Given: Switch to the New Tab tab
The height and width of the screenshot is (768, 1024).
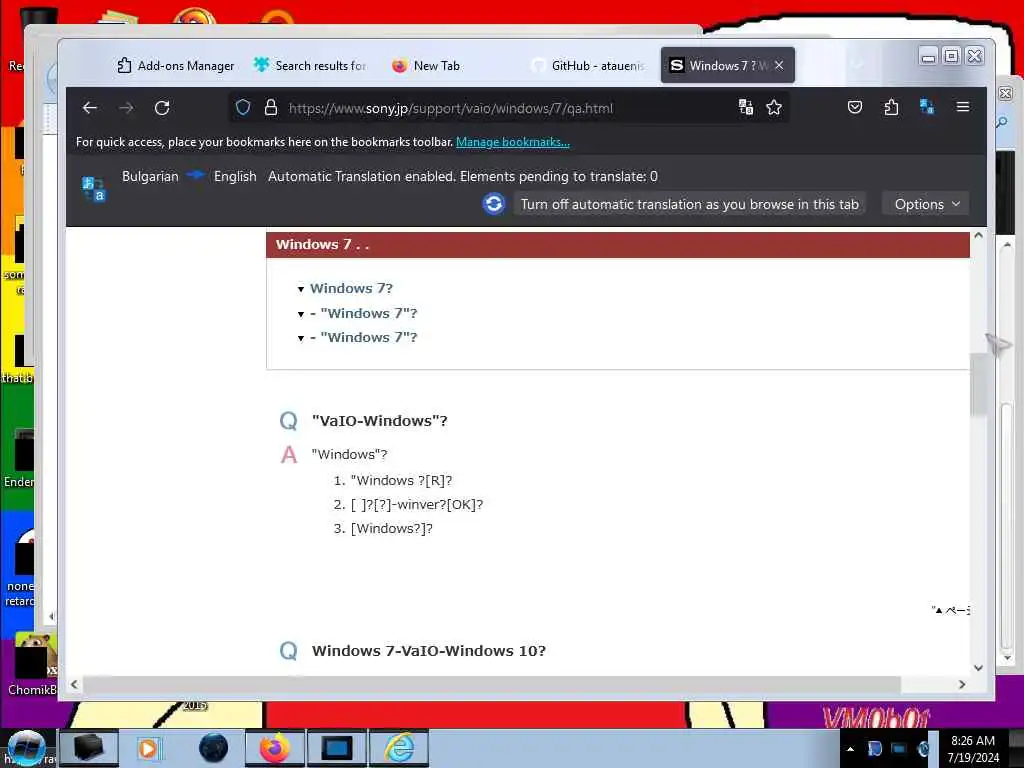Looking at the screenshot, I should 426,65.
